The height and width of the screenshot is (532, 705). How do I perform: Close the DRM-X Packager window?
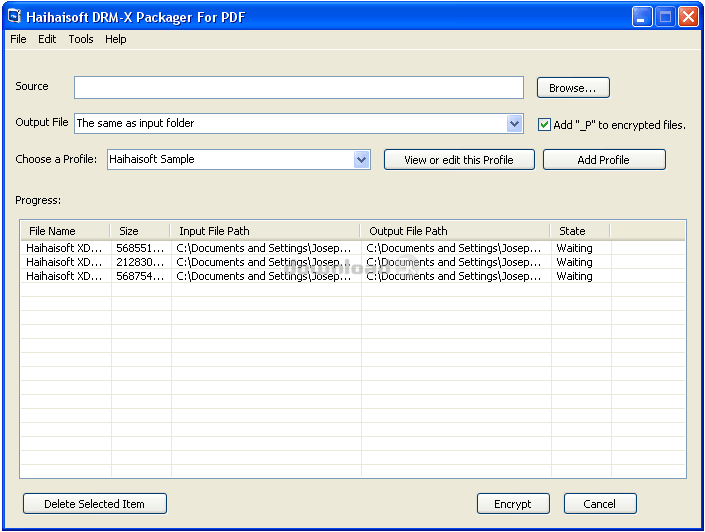coord(688,17)
